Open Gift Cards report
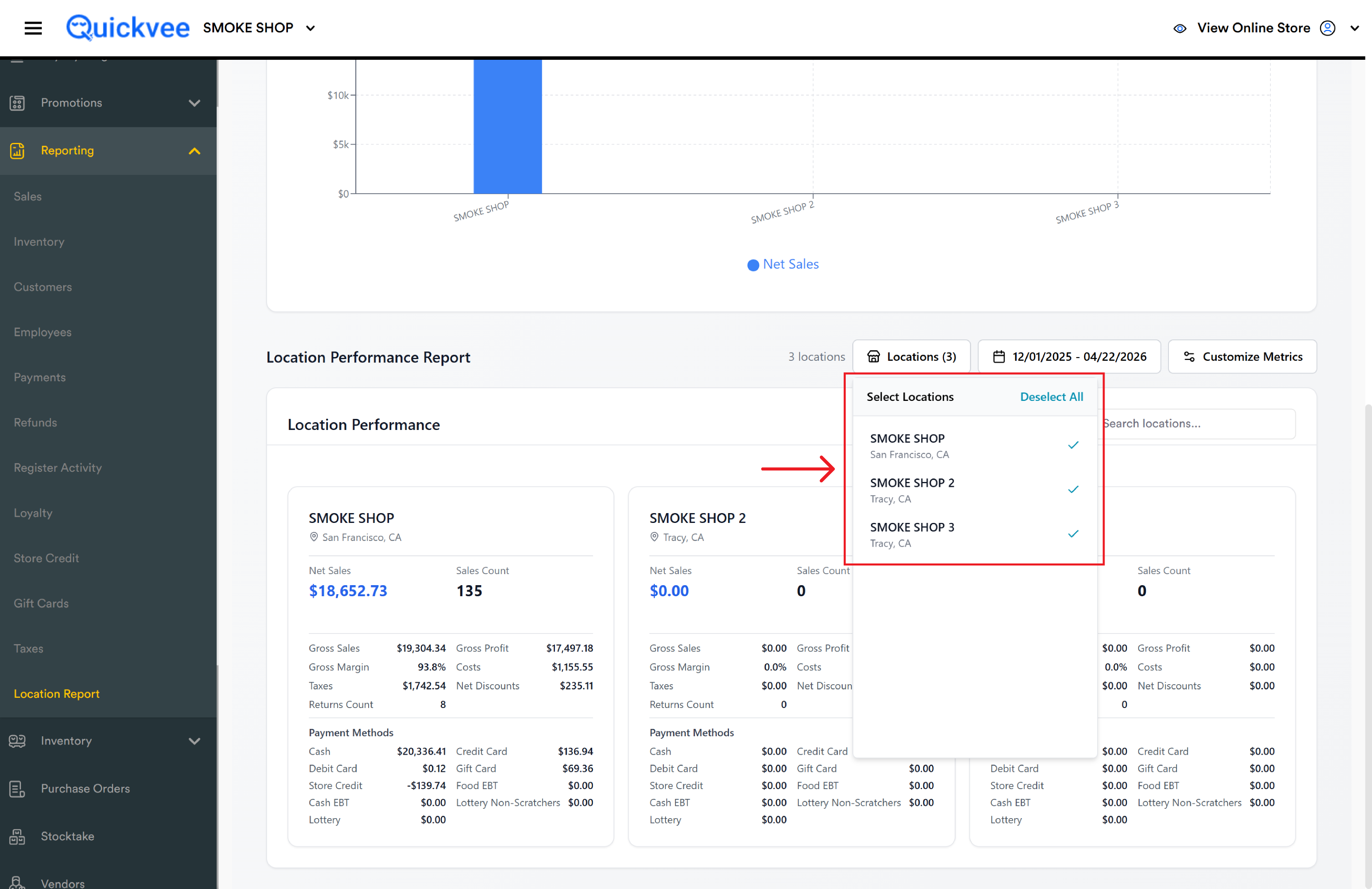Image resolution: width=1372 pixels, height=889 pixels. click(41, 604)
